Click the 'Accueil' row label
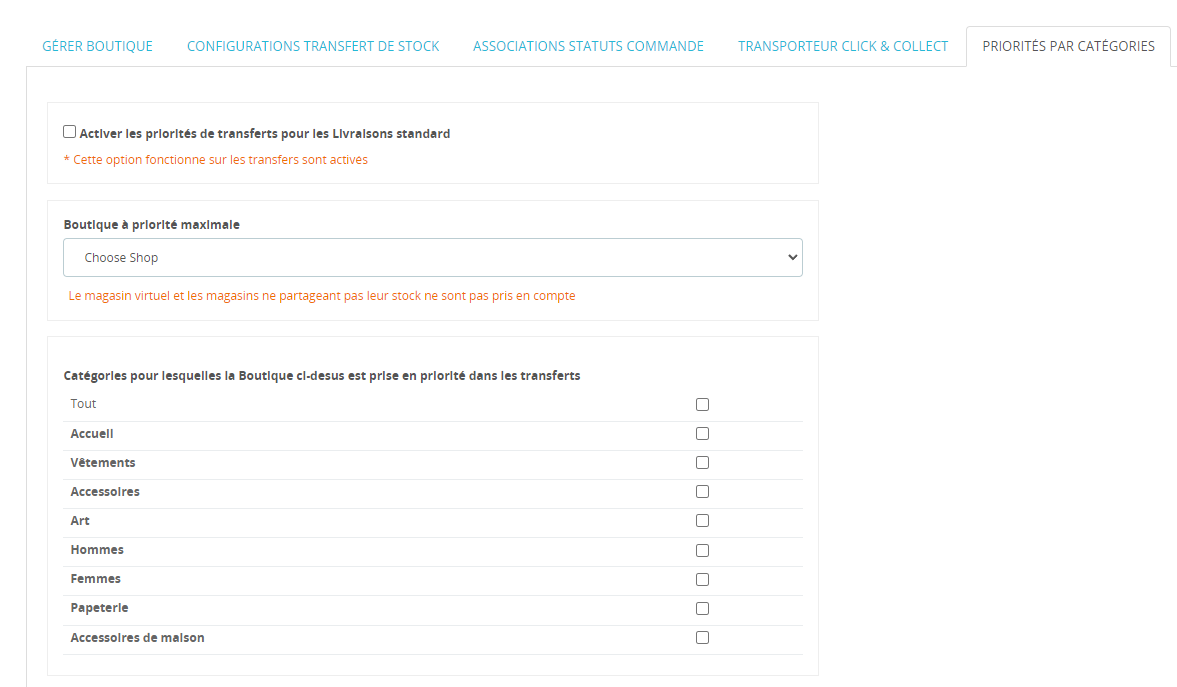 (x=92, y=434)
